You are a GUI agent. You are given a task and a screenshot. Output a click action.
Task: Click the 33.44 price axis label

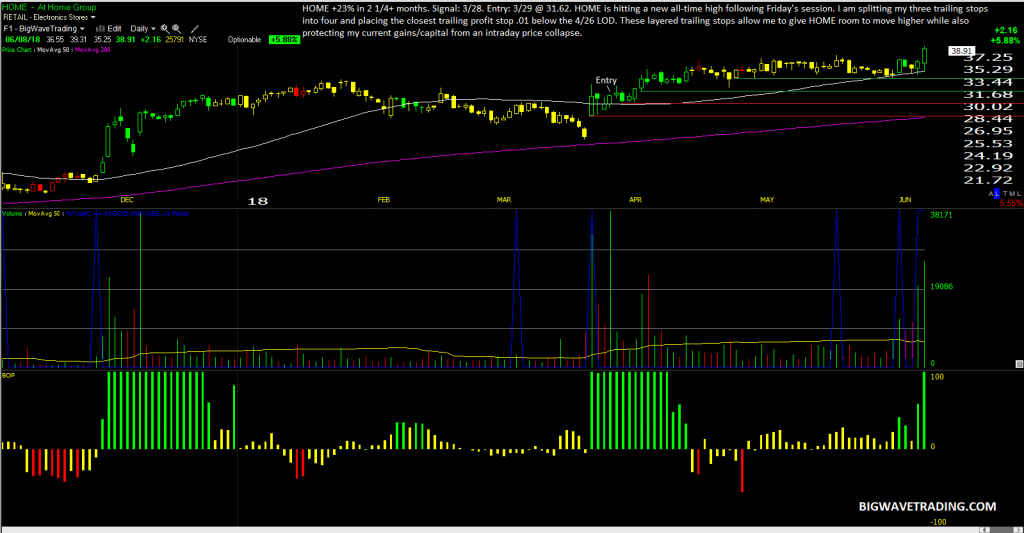(988, 82)
